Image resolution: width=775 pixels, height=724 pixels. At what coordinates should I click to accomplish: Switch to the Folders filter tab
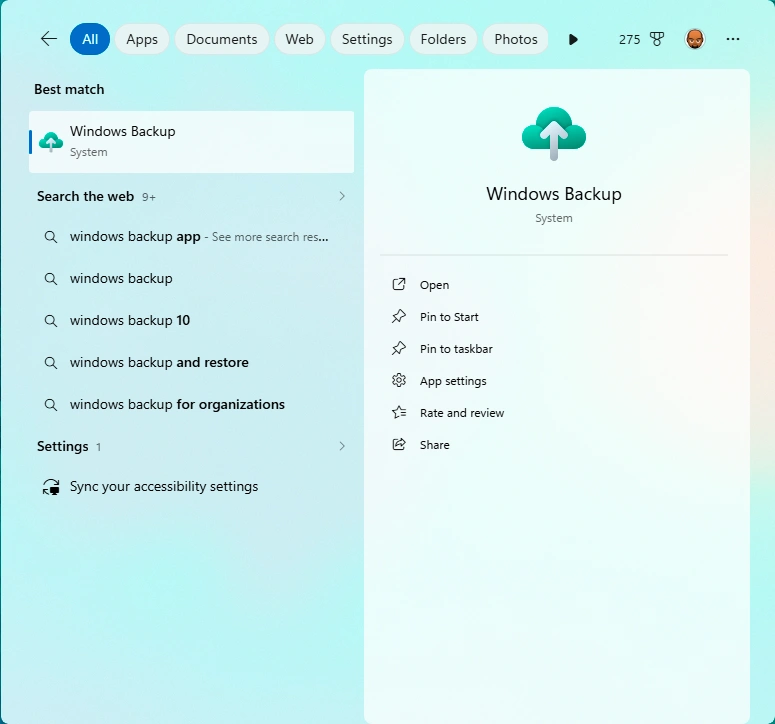[443, 39]
